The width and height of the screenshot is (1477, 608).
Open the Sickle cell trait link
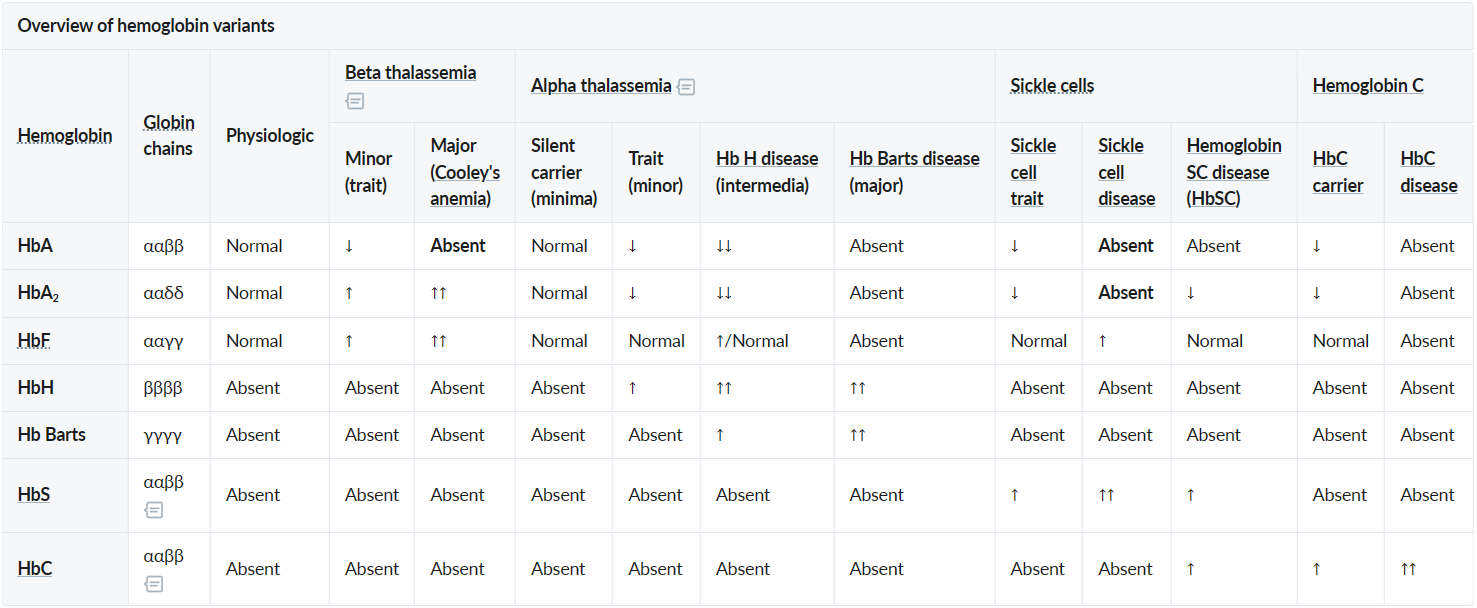(1033, 172)
